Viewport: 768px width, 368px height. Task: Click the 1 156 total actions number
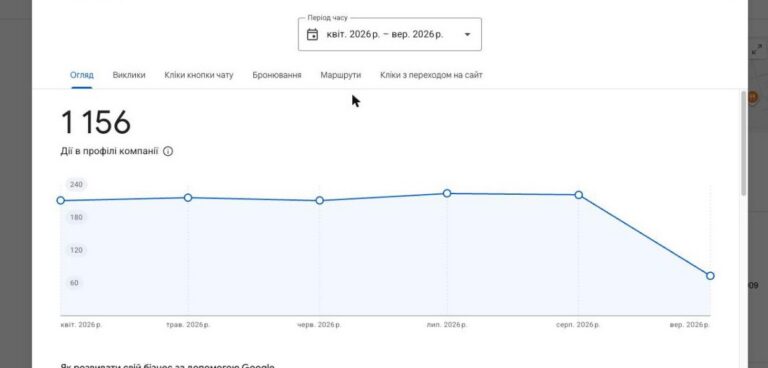tap(96, 123)
